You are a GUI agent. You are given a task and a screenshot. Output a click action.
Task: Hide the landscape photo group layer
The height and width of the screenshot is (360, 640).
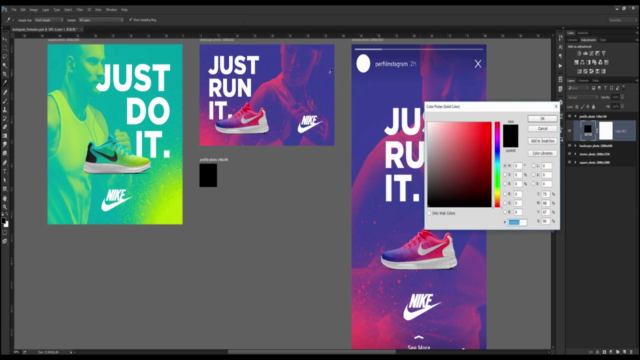pos(569,146)
